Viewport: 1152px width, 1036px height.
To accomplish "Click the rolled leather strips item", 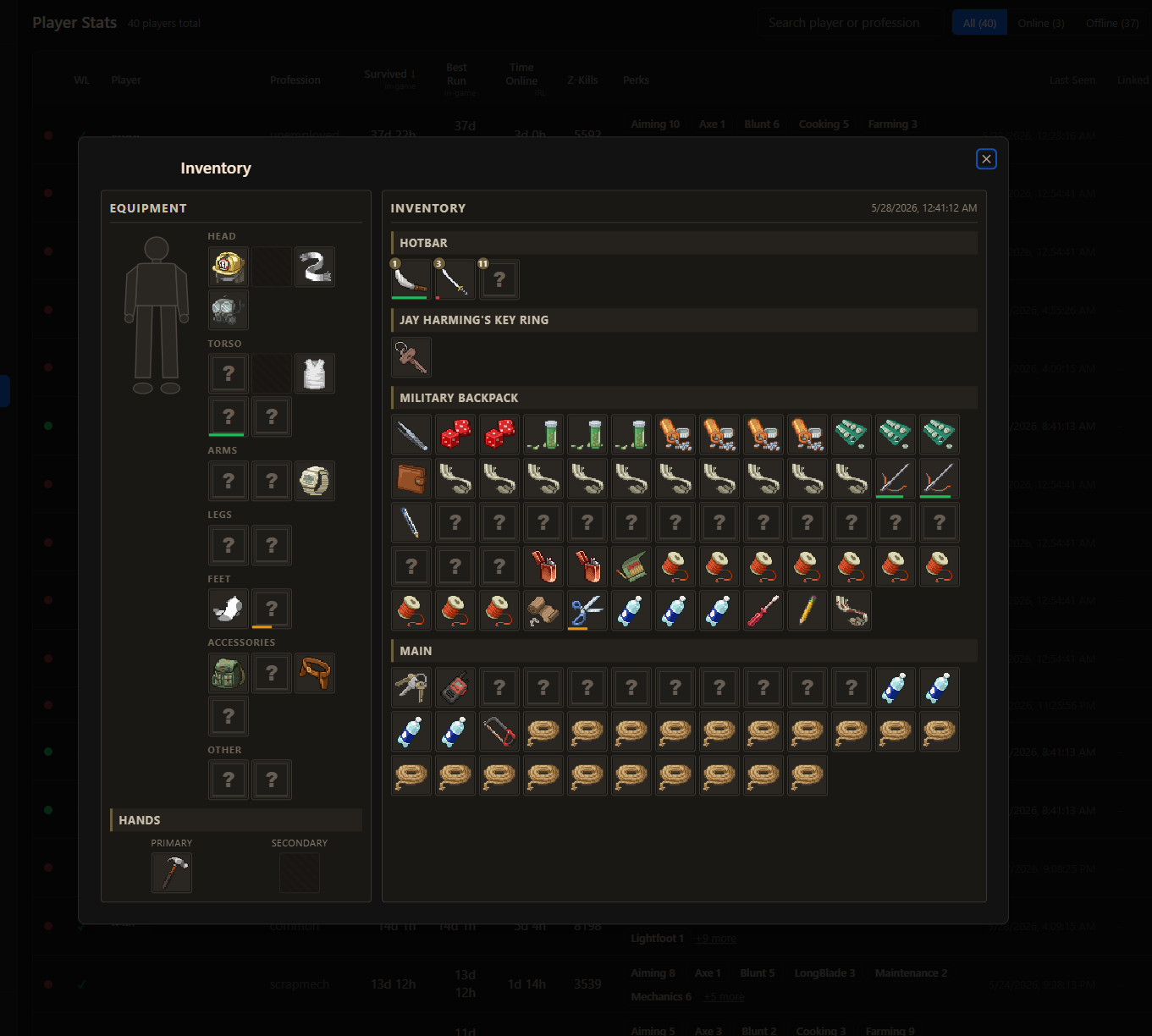I will tap(543, 610).
